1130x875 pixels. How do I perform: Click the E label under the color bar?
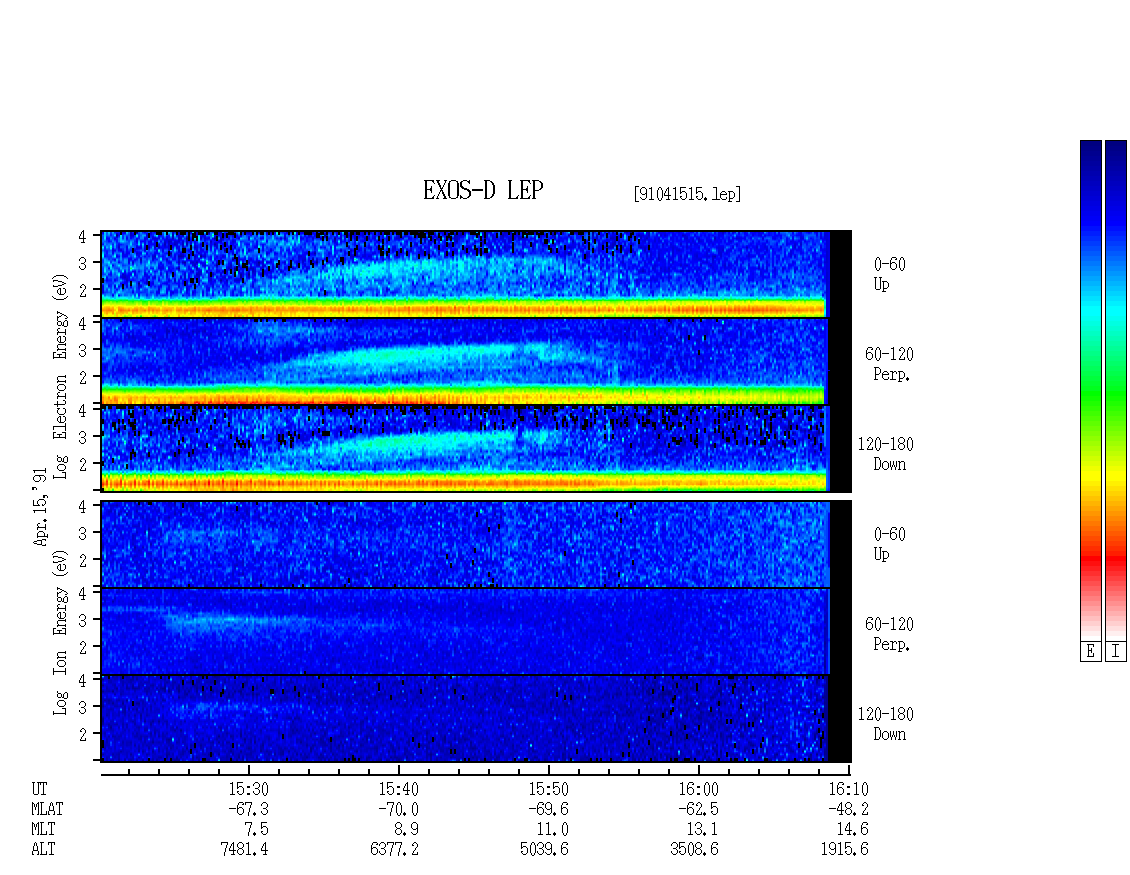click(1090, 651)
